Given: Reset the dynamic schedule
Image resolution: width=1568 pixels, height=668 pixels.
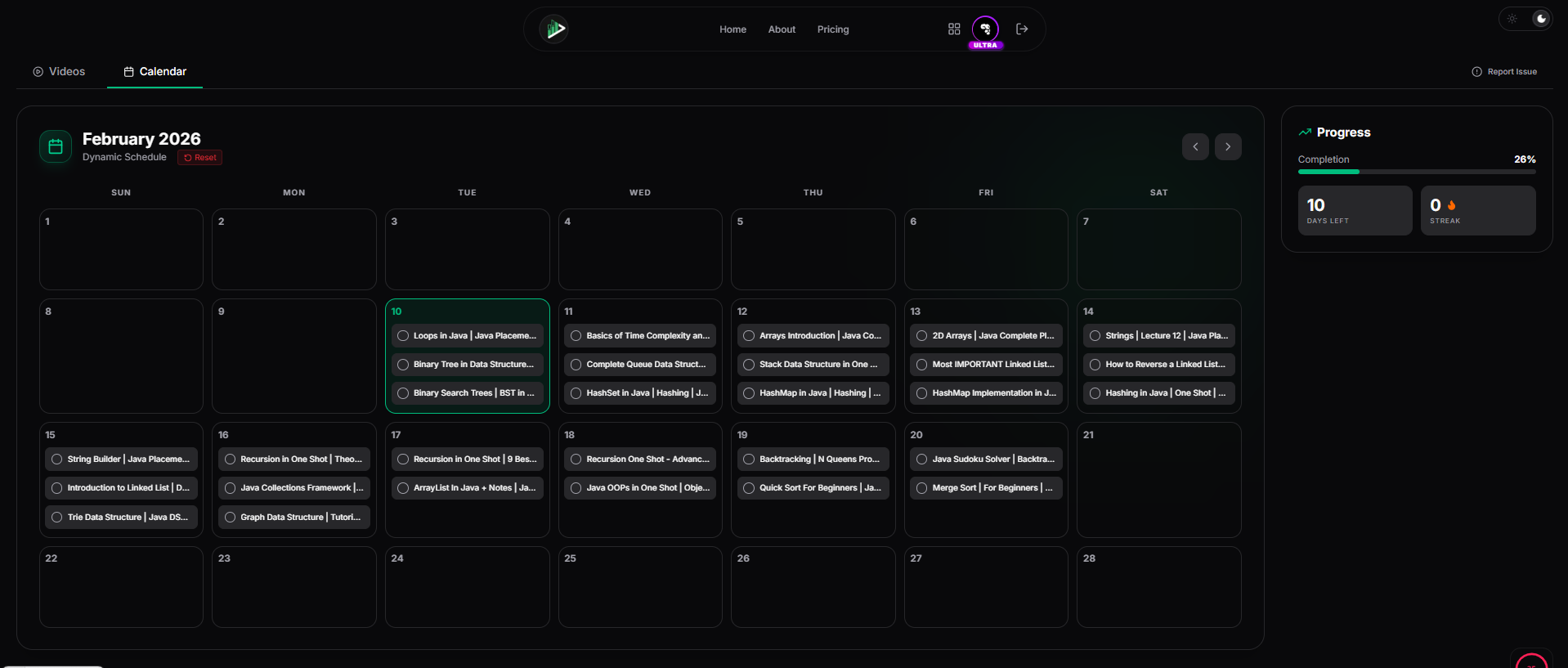Looking at the screenshot, I should [x=199, y=158].
